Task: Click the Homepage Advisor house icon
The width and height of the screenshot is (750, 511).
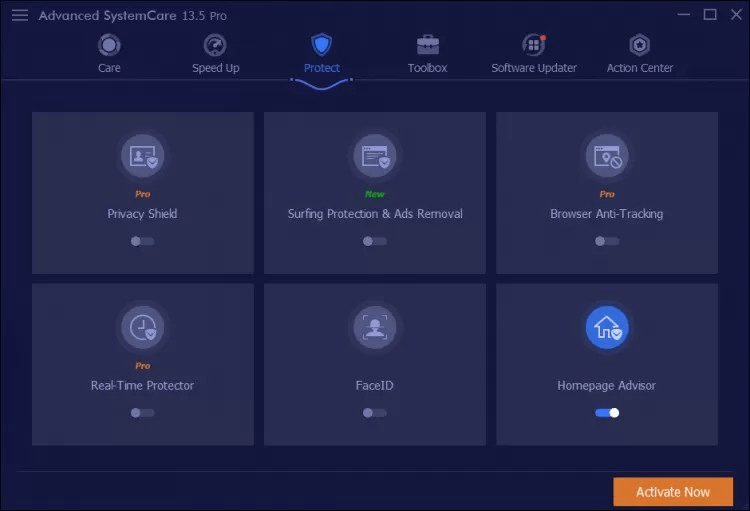Action: (607, 328)
